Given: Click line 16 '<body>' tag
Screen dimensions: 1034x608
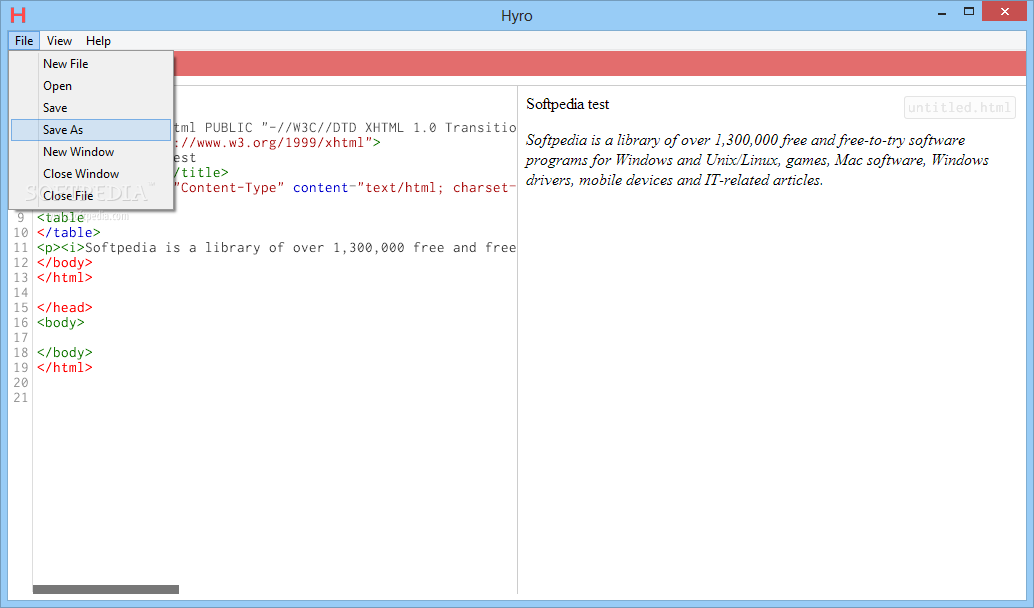Looking at the screenshot, I should (61, 322).
